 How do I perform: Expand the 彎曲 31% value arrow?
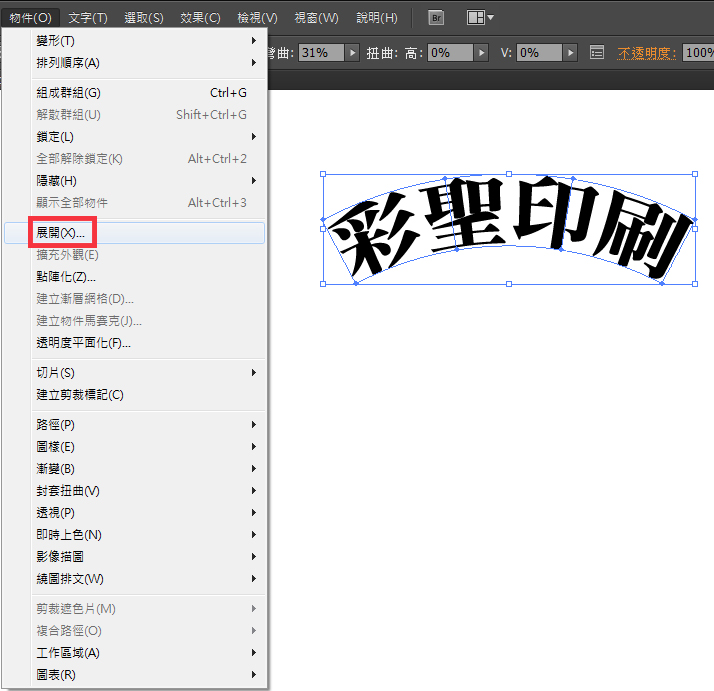pyautogui.click(x=350, y=53)
